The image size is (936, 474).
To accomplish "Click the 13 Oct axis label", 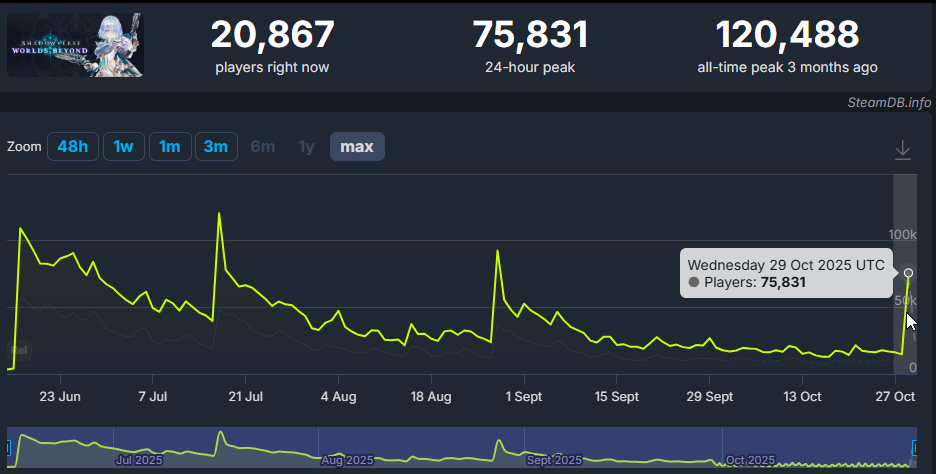I will [x=802, y=396].
